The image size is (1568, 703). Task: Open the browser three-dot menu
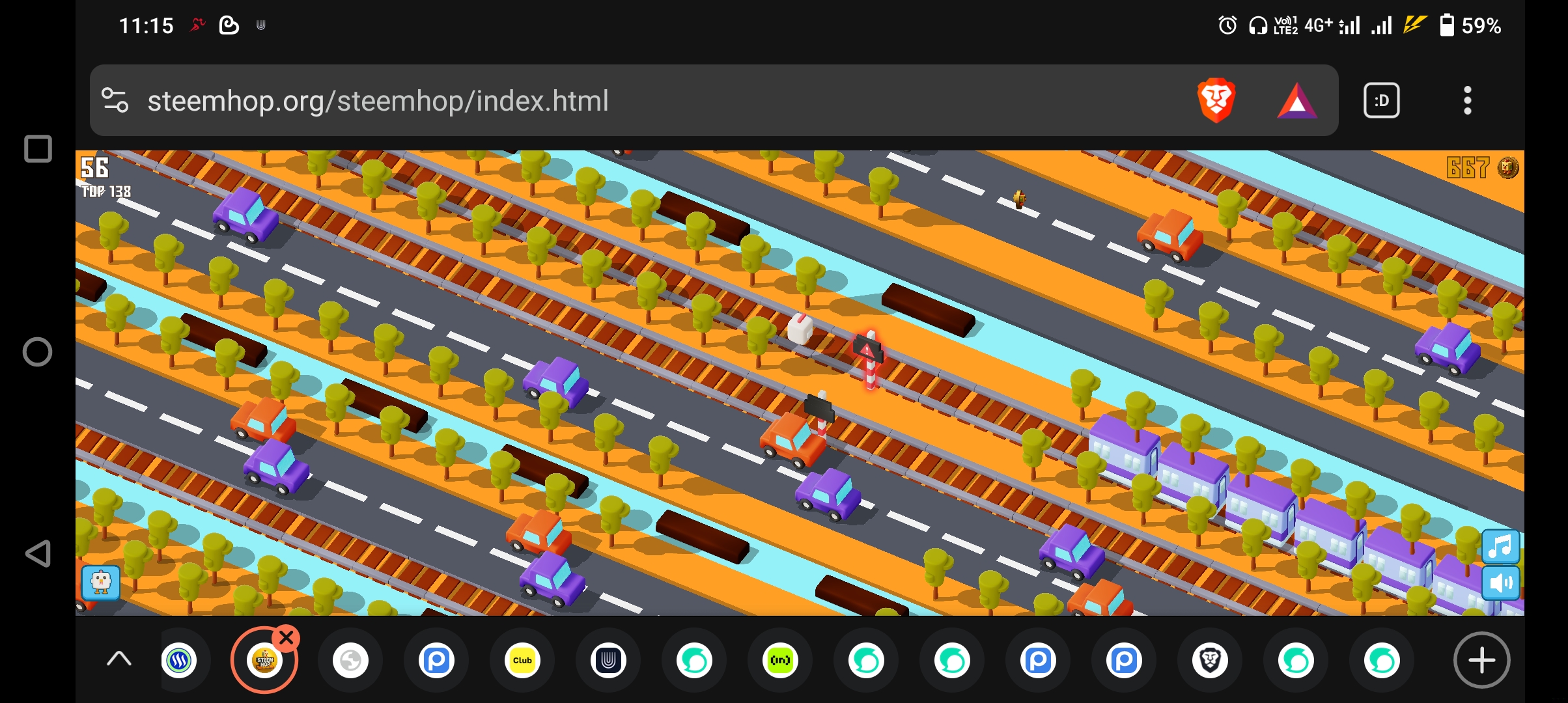click(x=1467, y=101)
